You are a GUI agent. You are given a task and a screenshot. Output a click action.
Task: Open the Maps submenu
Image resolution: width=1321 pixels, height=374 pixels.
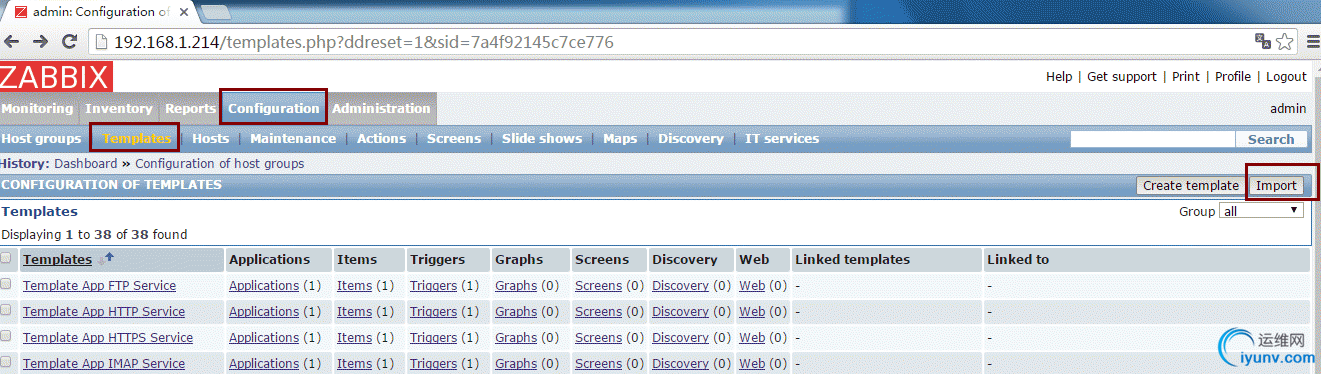tap(620, 139)
